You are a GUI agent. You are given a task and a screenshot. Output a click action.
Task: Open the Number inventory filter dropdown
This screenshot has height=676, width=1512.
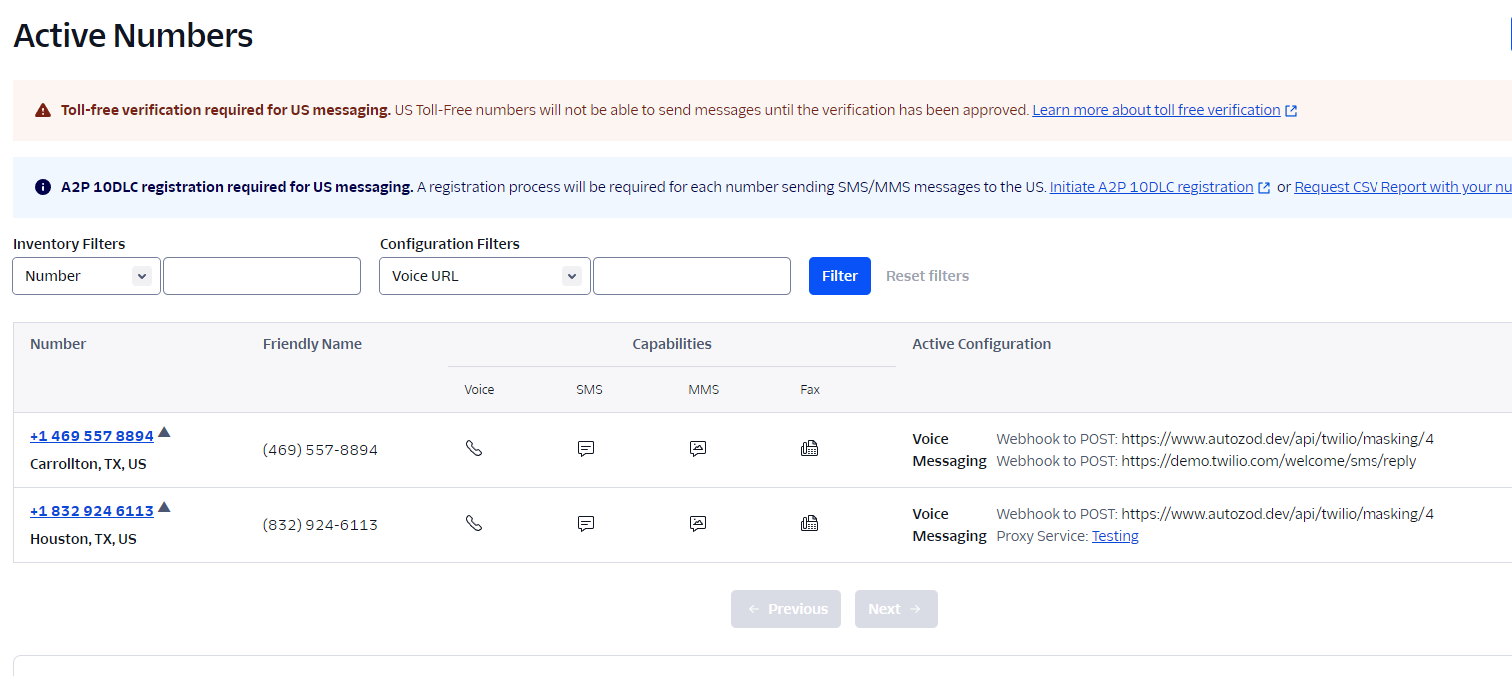click(86, 276)
